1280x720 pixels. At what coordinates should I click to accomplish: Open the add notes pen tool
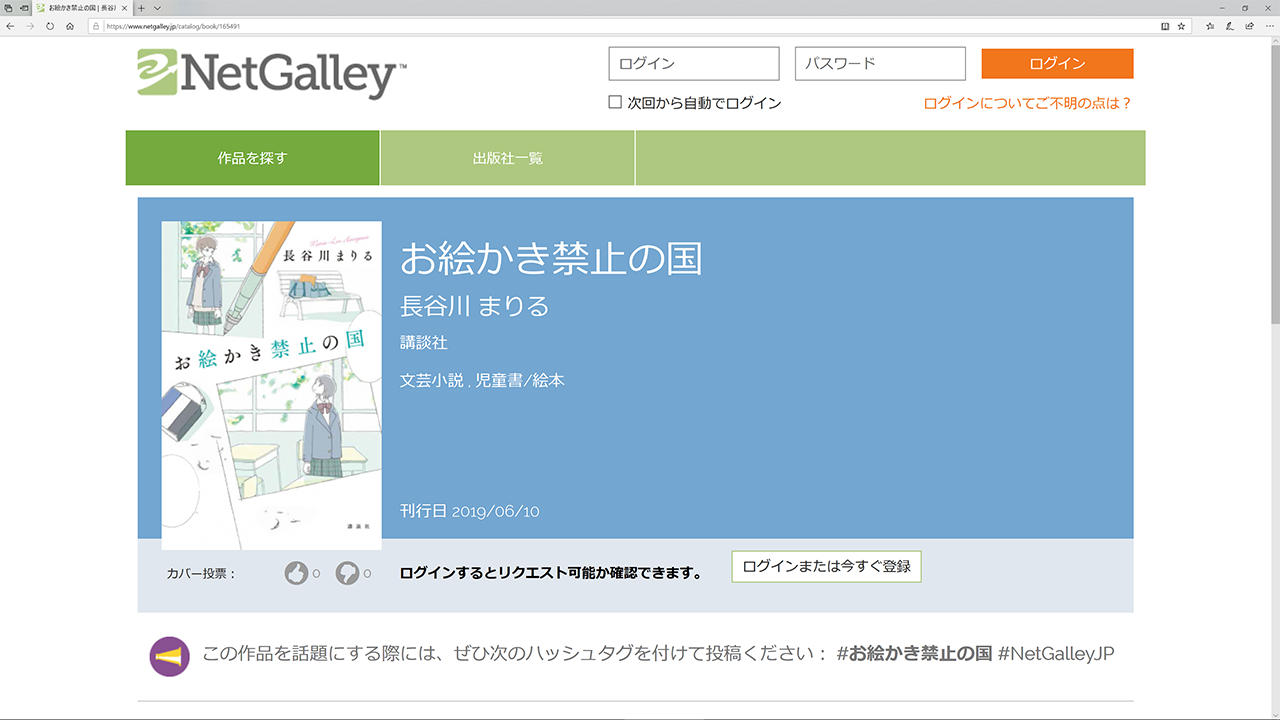pyautogui.click(x=1230, y=26)
